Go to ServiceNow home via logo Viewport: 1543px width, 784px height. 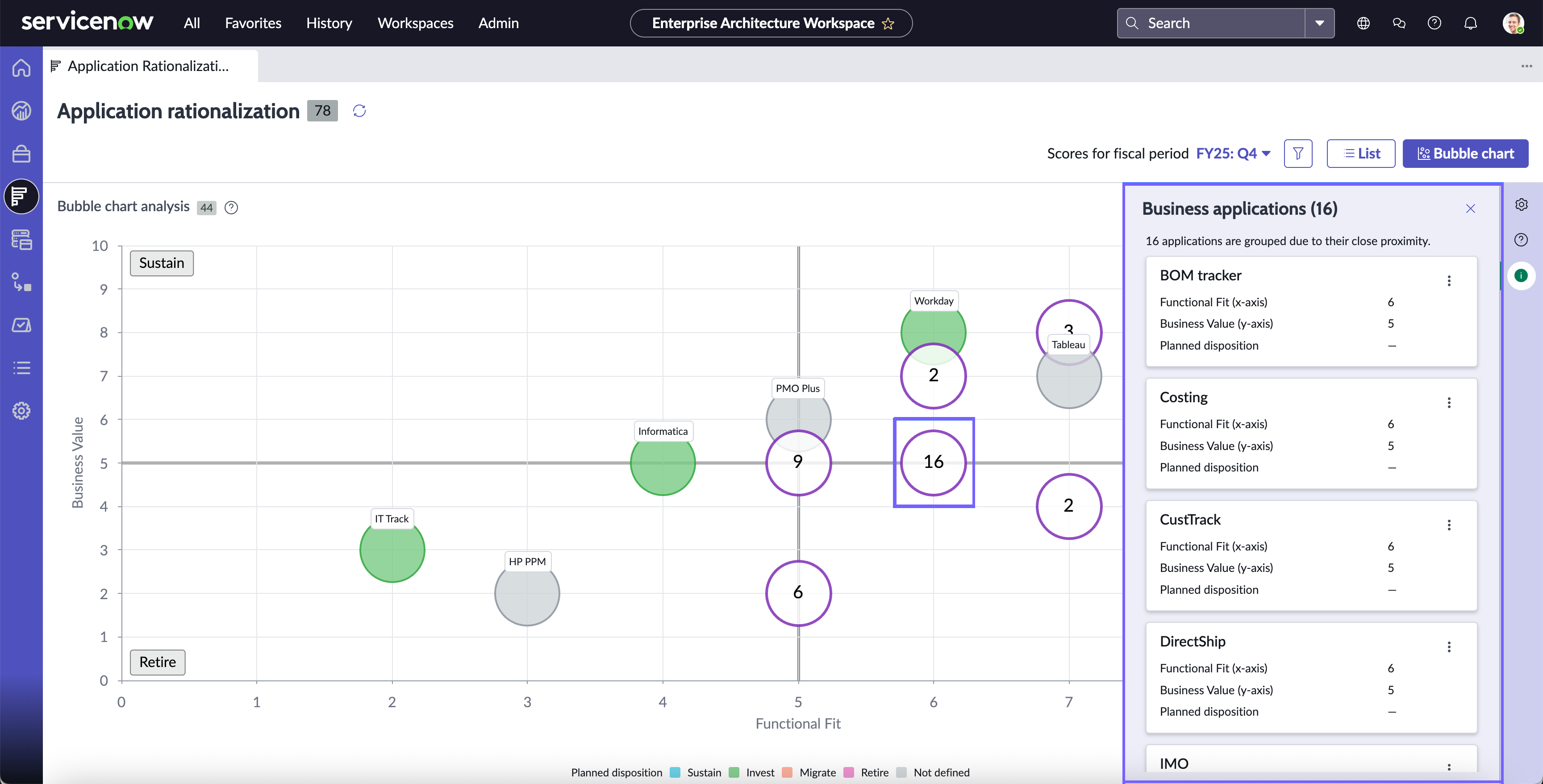point(88,22)
